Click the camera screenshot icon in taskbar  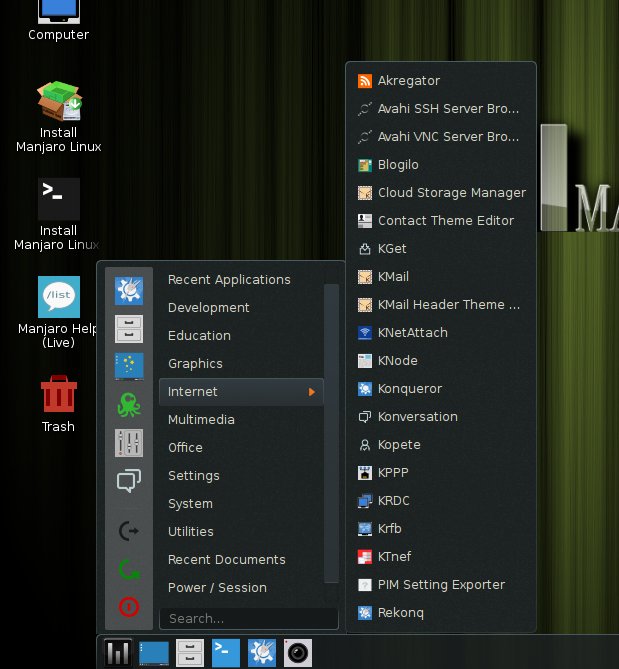coord(298,653)
